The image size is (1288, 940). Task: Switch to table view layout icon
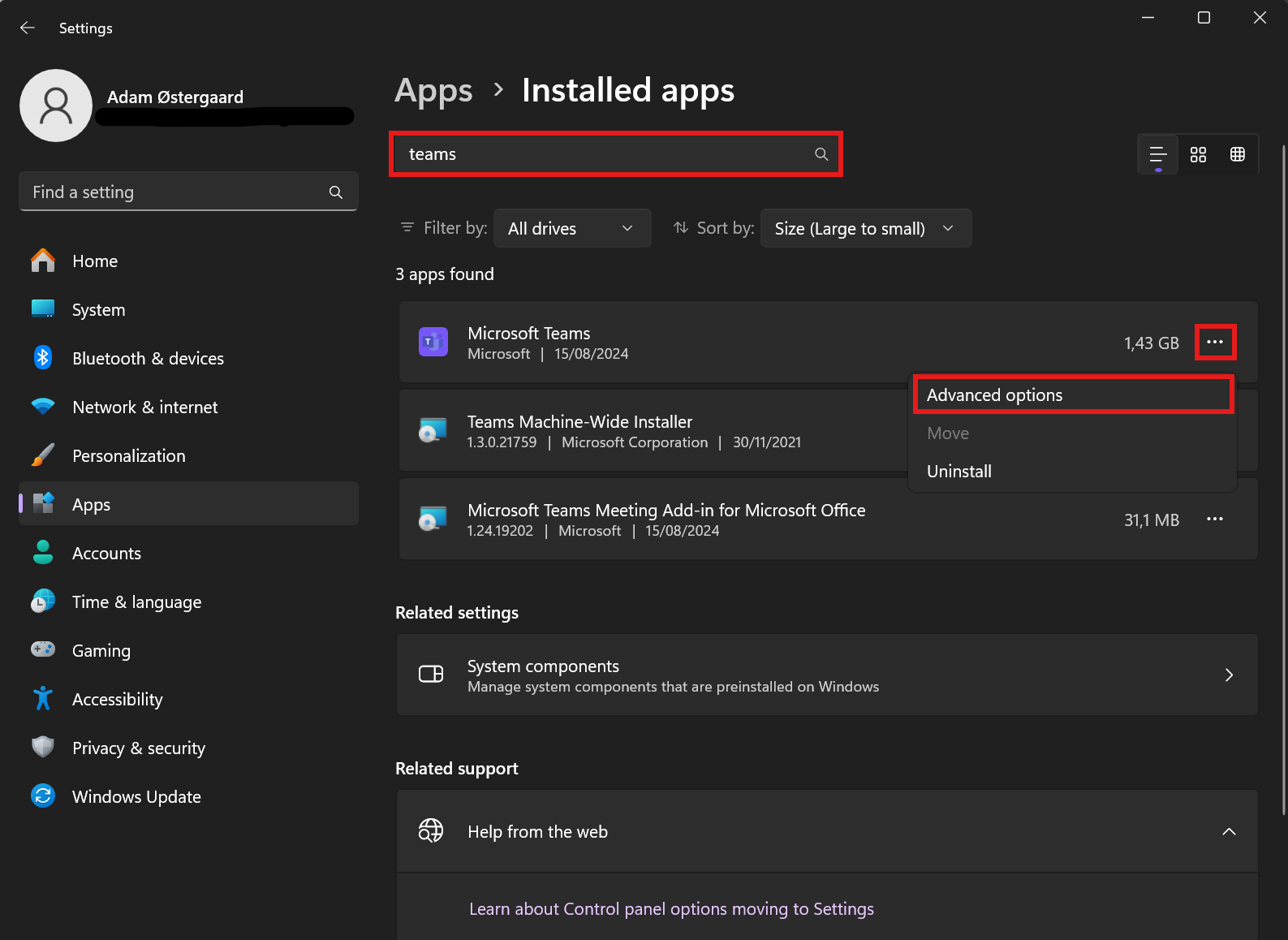click(1238, 154)
